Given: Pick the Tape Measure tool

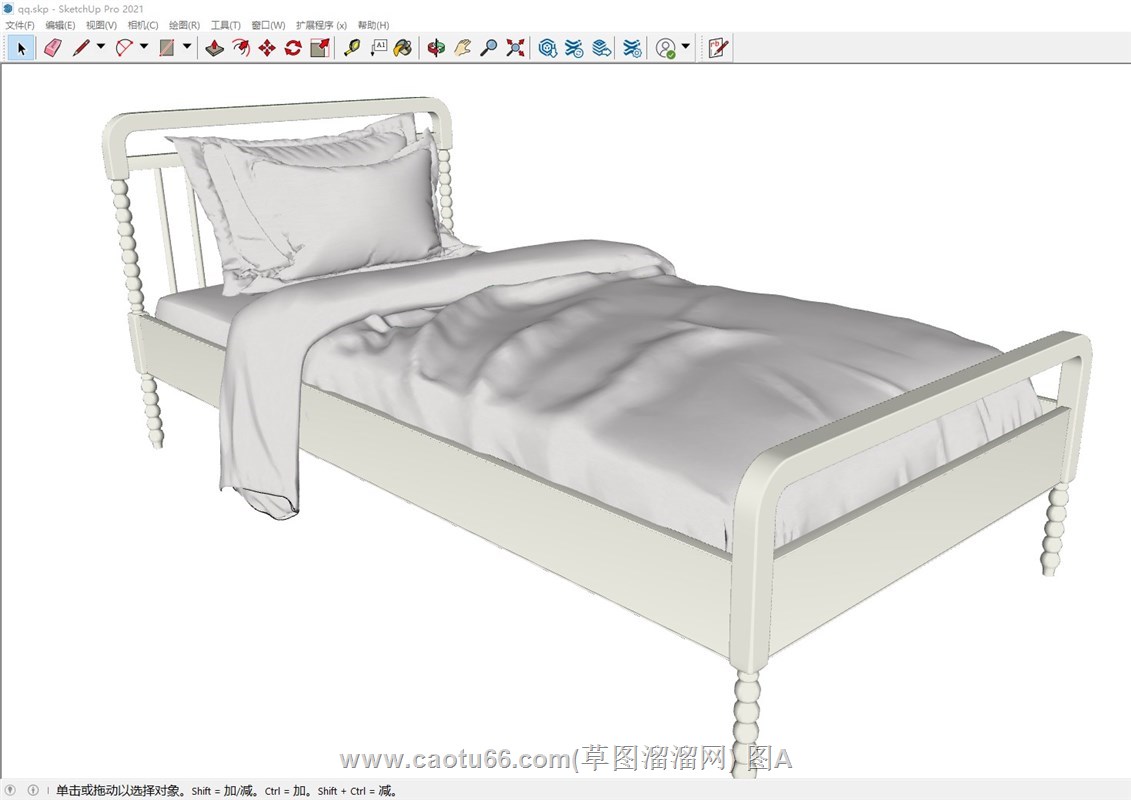Looking at the screenshot, I should tap(351, 47).
